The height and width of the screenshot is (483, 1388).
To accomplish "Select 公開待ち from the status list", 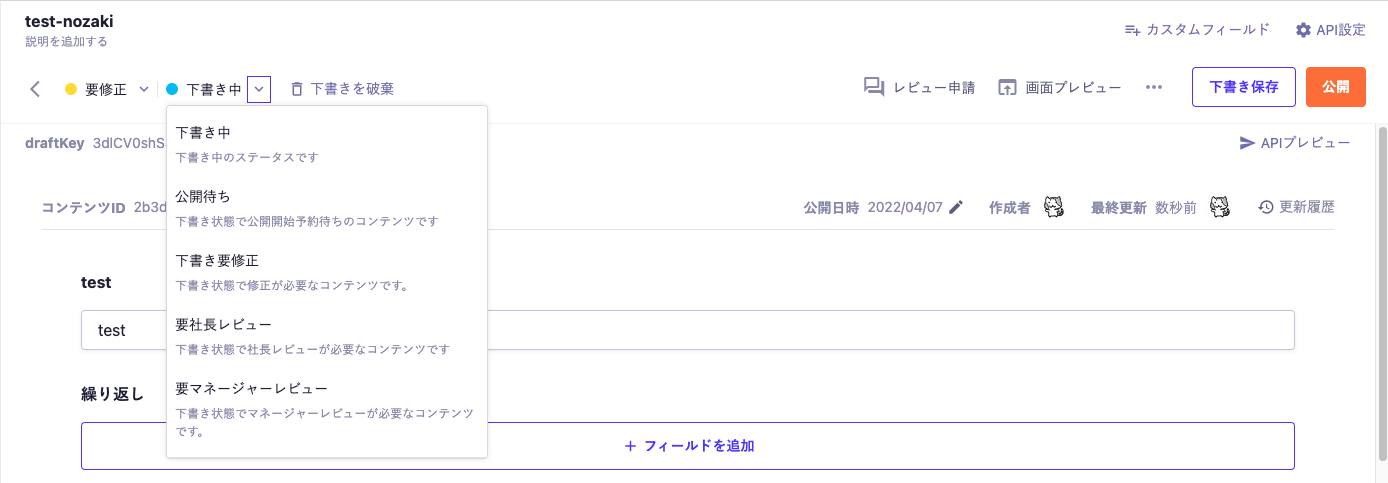I will [203, 196].
